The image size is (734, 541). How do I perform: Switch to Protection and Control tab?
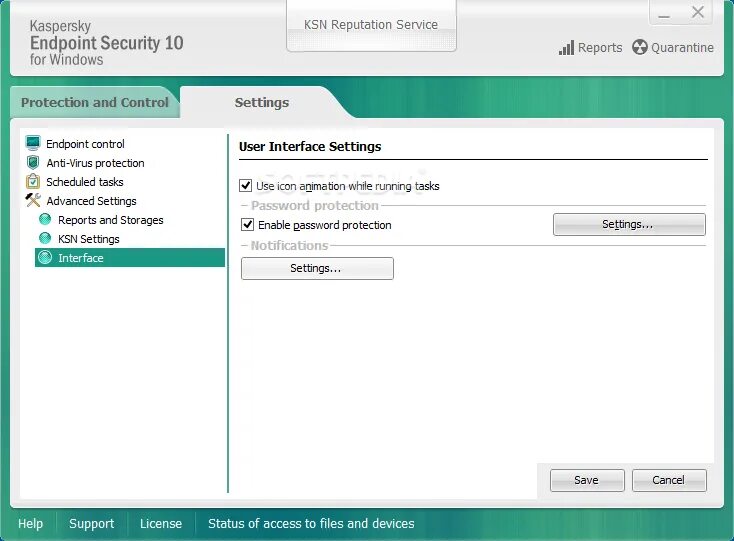point(95,102)
